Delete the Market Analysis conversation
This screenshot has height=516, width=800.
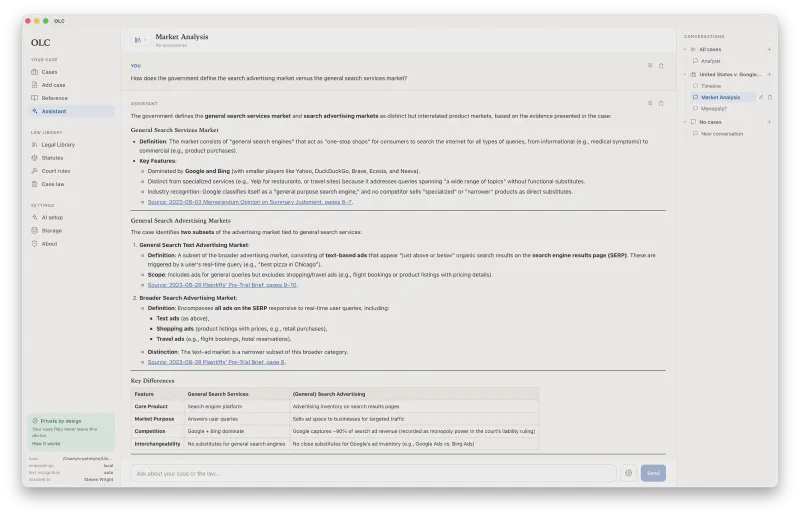coord(770,97)
